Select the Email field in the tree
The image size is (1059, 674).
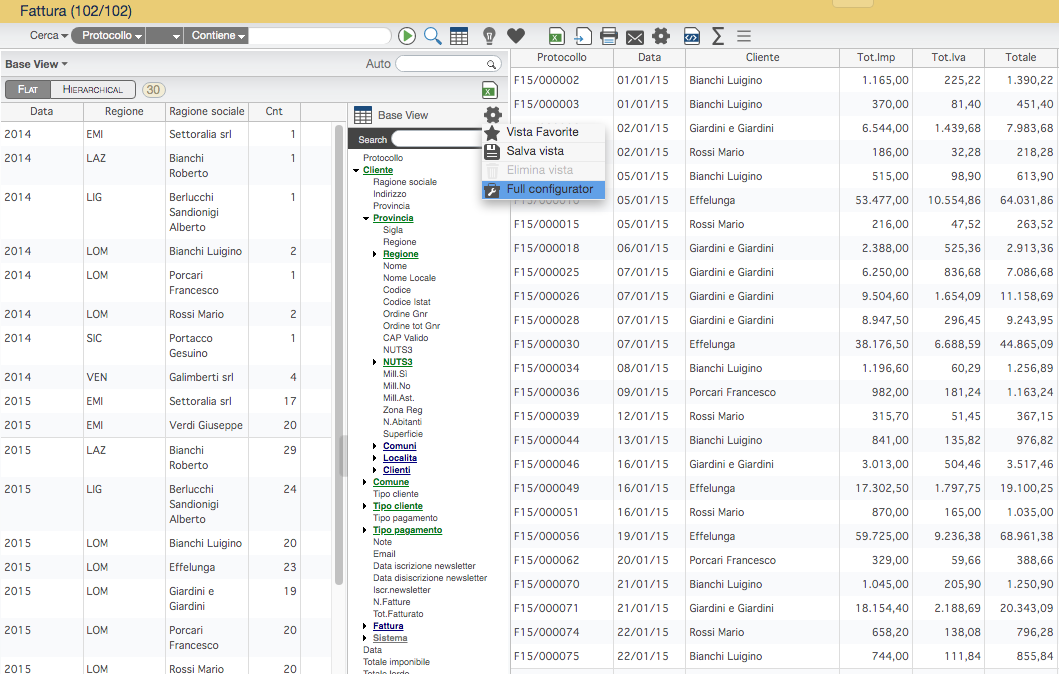click(384, 554)
